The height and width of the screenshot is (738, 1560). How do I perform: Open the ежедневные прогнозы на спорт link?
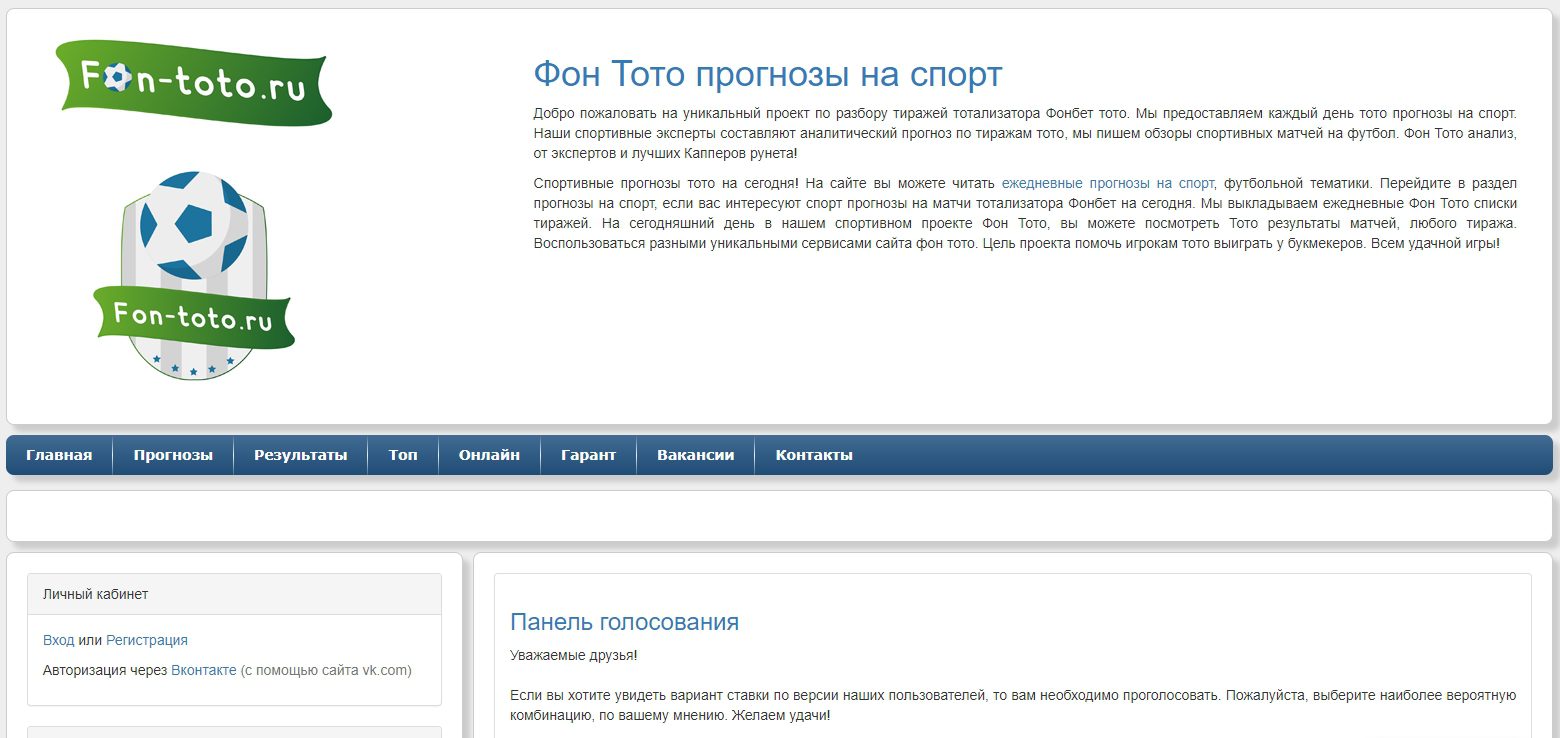[x=1107, y=184]
